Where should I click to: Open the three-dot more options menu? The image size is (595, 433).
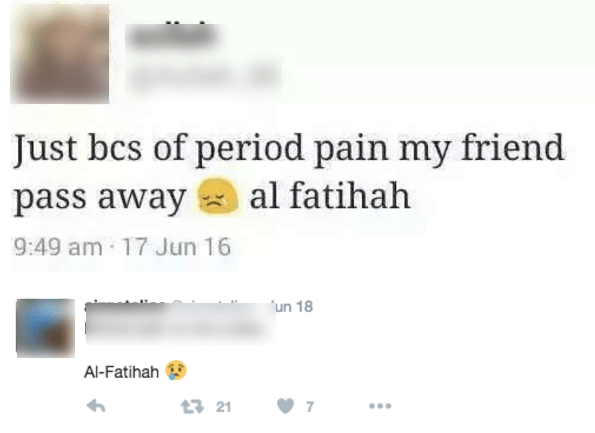click(x=380, y=406)
